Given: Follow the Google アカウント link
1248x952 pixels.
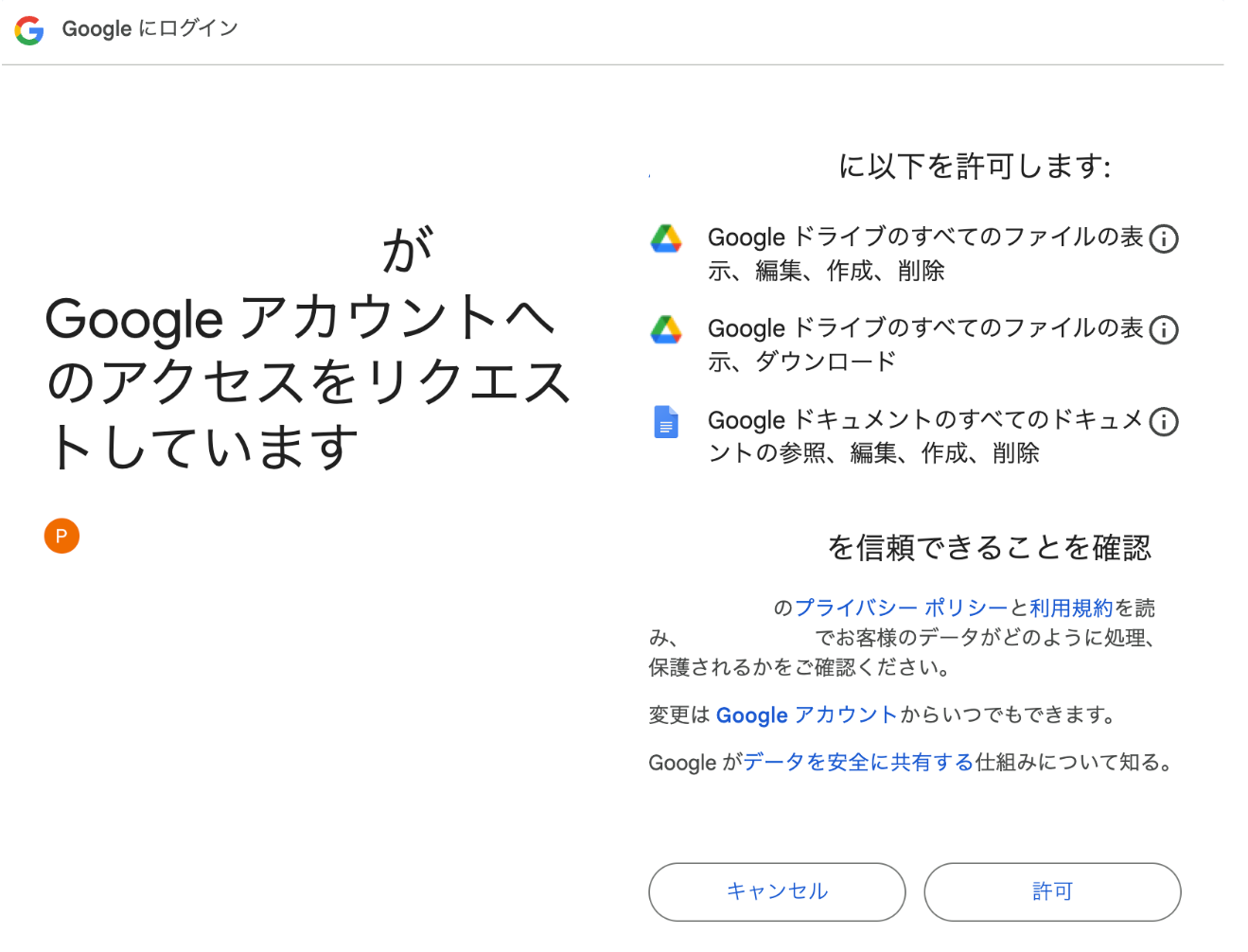Looking at the screenshot, I should tap(806, 714).
